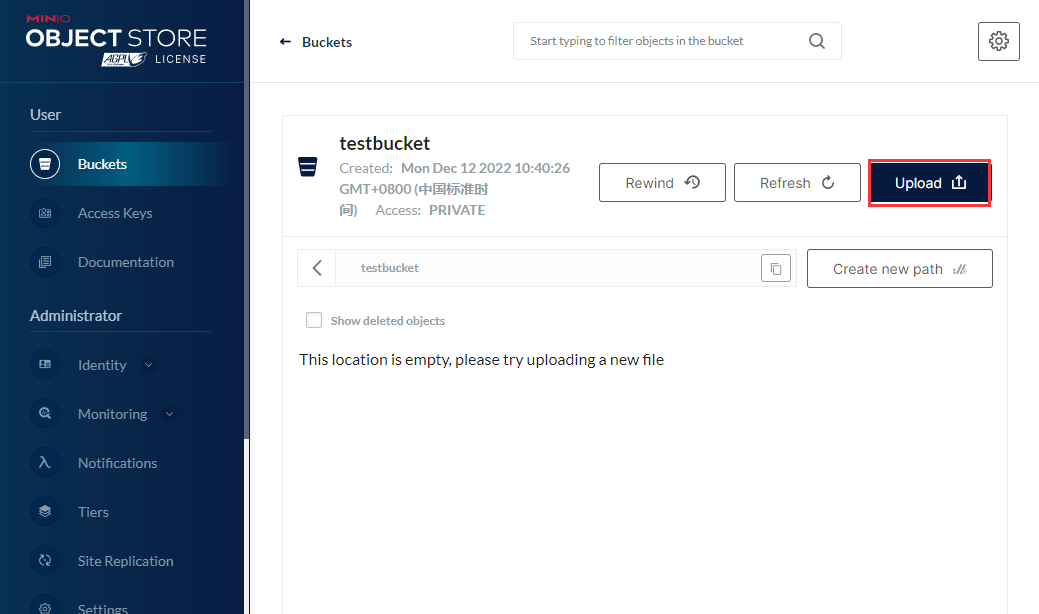Click the Site Replication sync icon
The height and width of the screenshot is (614, 1039).
(x=45, y=561)
